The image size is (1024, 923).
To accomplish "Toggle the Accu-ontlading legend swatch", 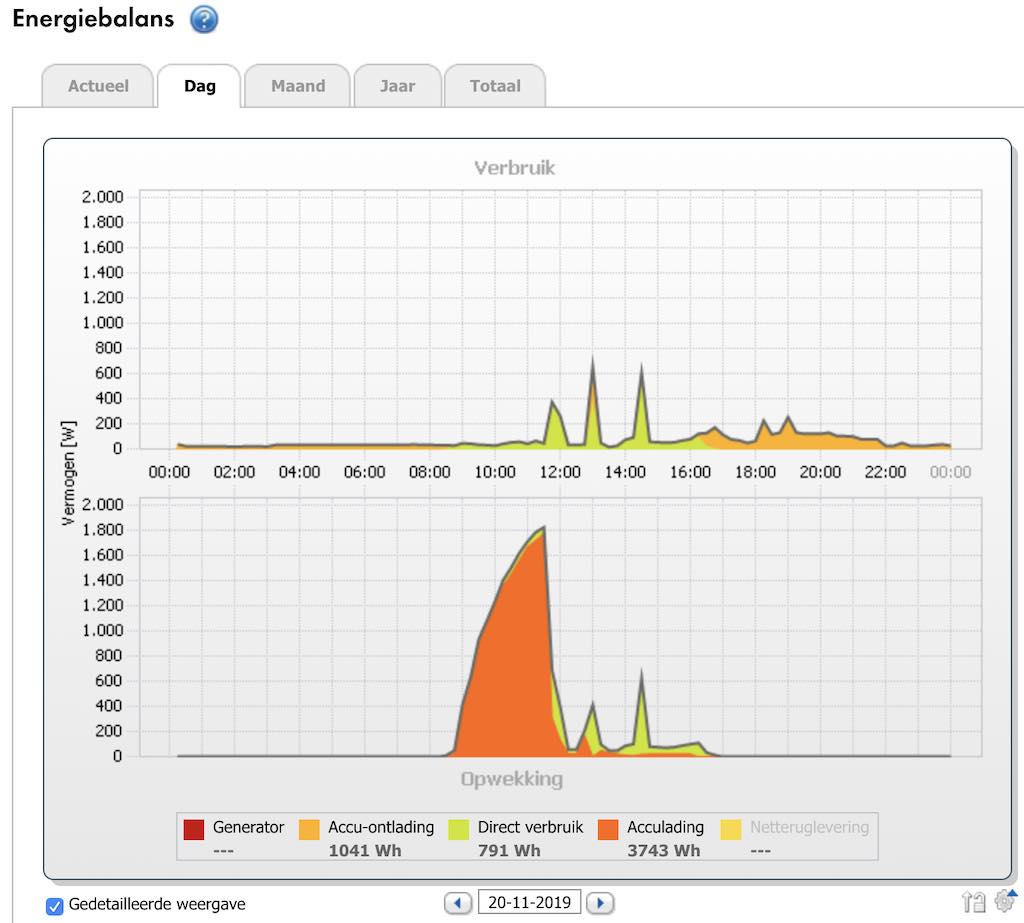I will coord(310,829).
